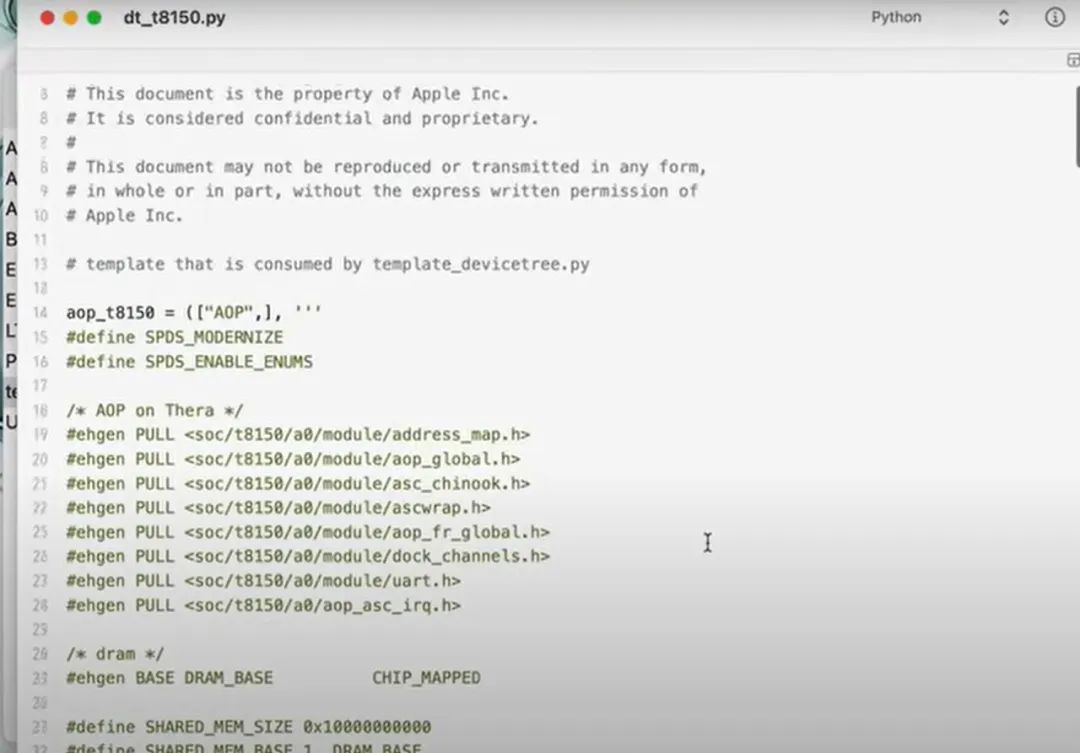
Task: Click the '/* dram */' comment
Action: click(x=115, y=654)
